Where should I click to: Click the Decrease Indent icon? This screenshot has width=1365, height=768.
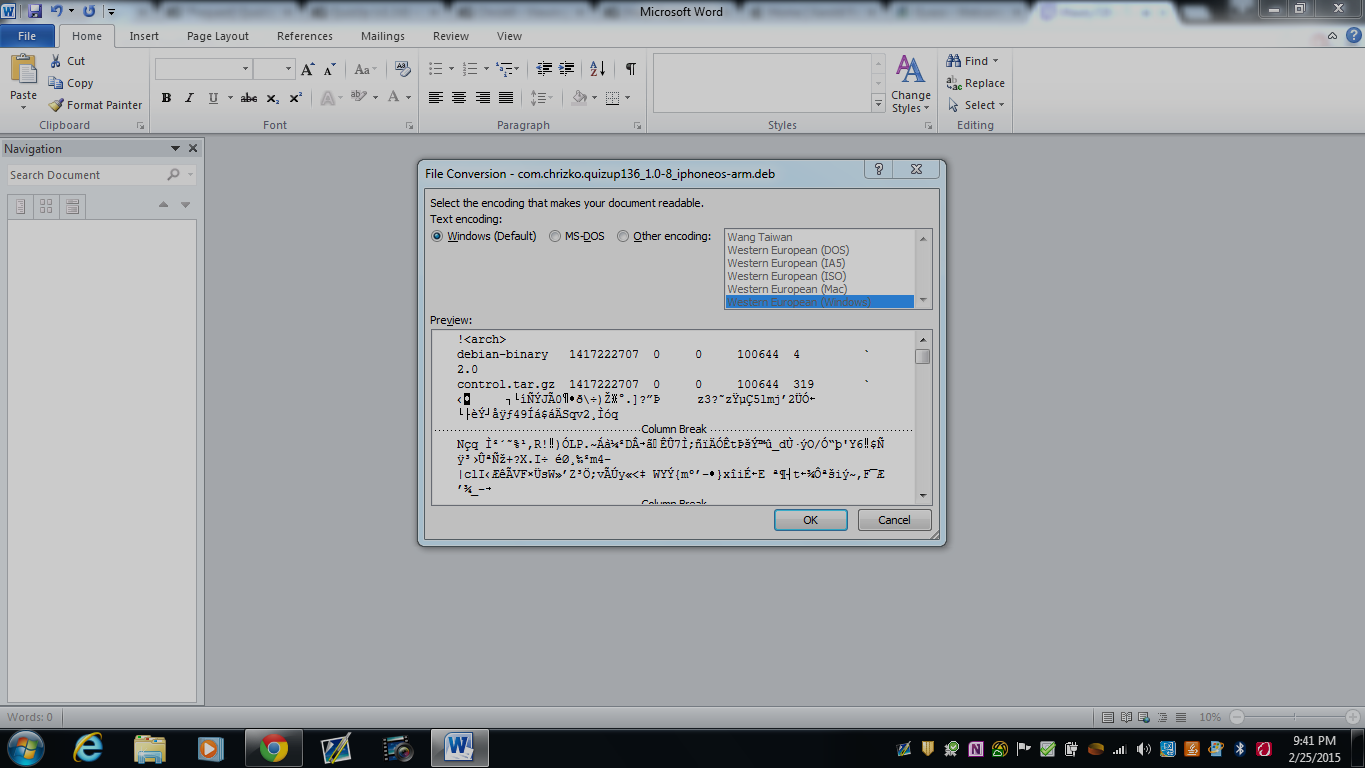click(544, 69)
